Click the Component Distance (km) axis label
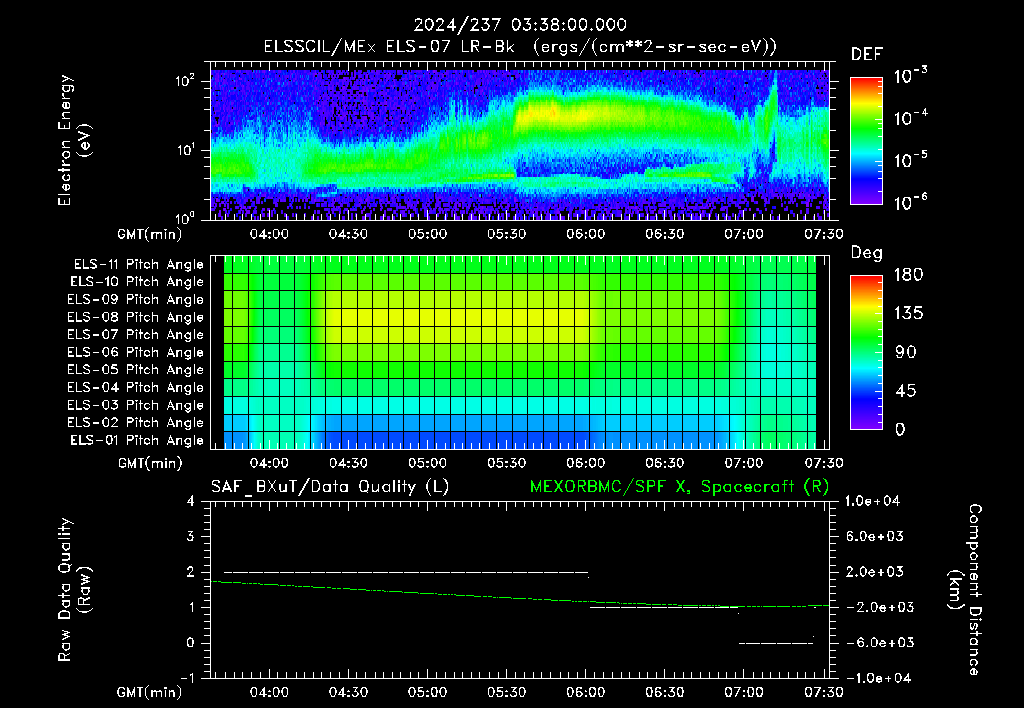The image size is (1024, 708). (x=965, y=590)
